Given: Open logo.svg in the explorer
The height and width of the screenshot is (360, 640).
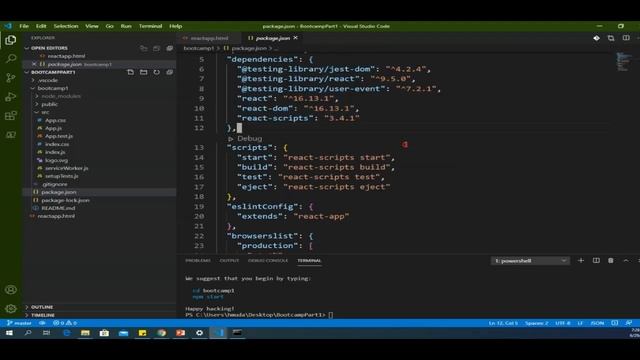Looking at the screenshot, I should pyautogui.click(x=56, y=160).
